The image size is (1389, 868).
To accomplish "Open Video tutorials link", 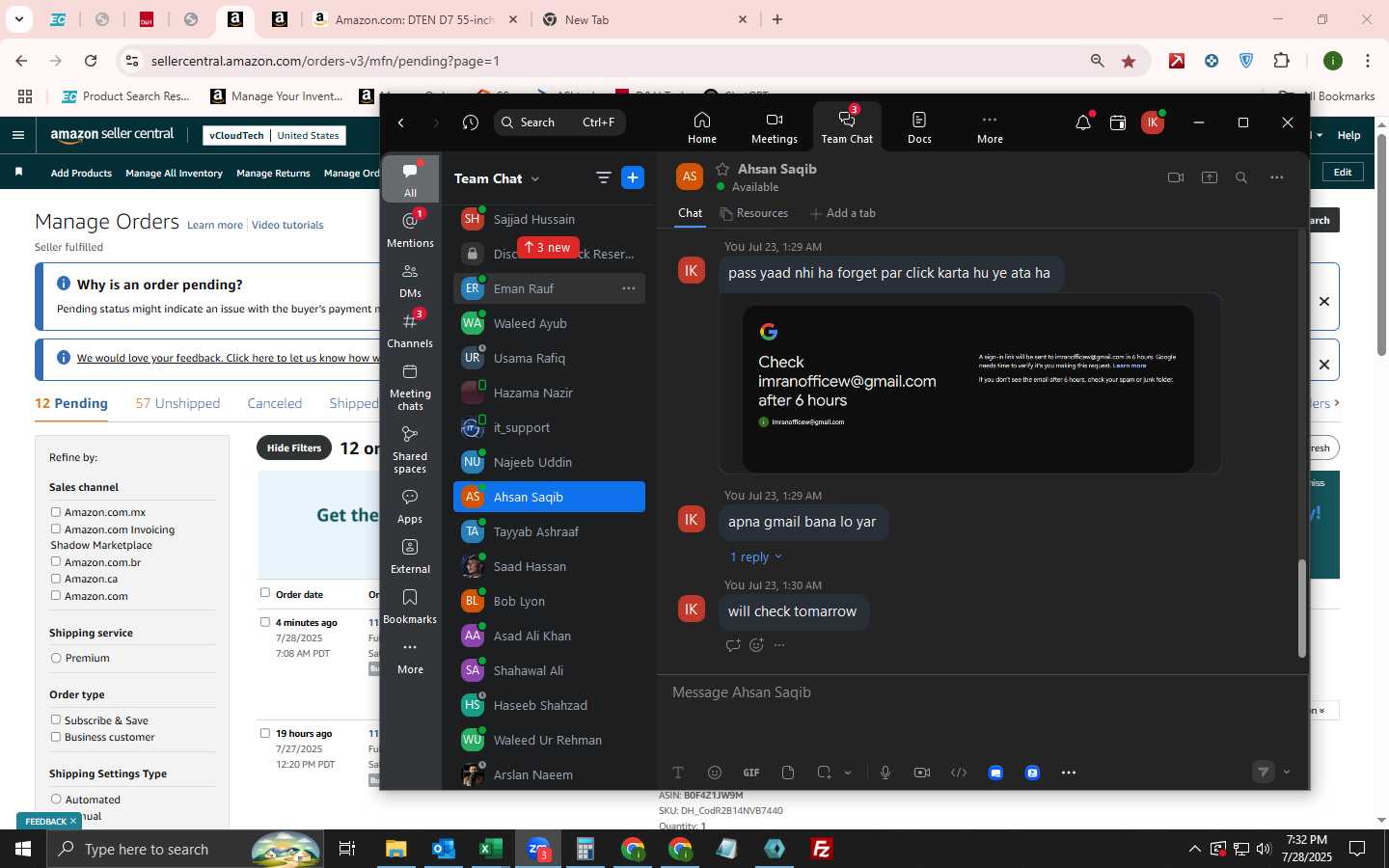I will click(x=287, y=225).
